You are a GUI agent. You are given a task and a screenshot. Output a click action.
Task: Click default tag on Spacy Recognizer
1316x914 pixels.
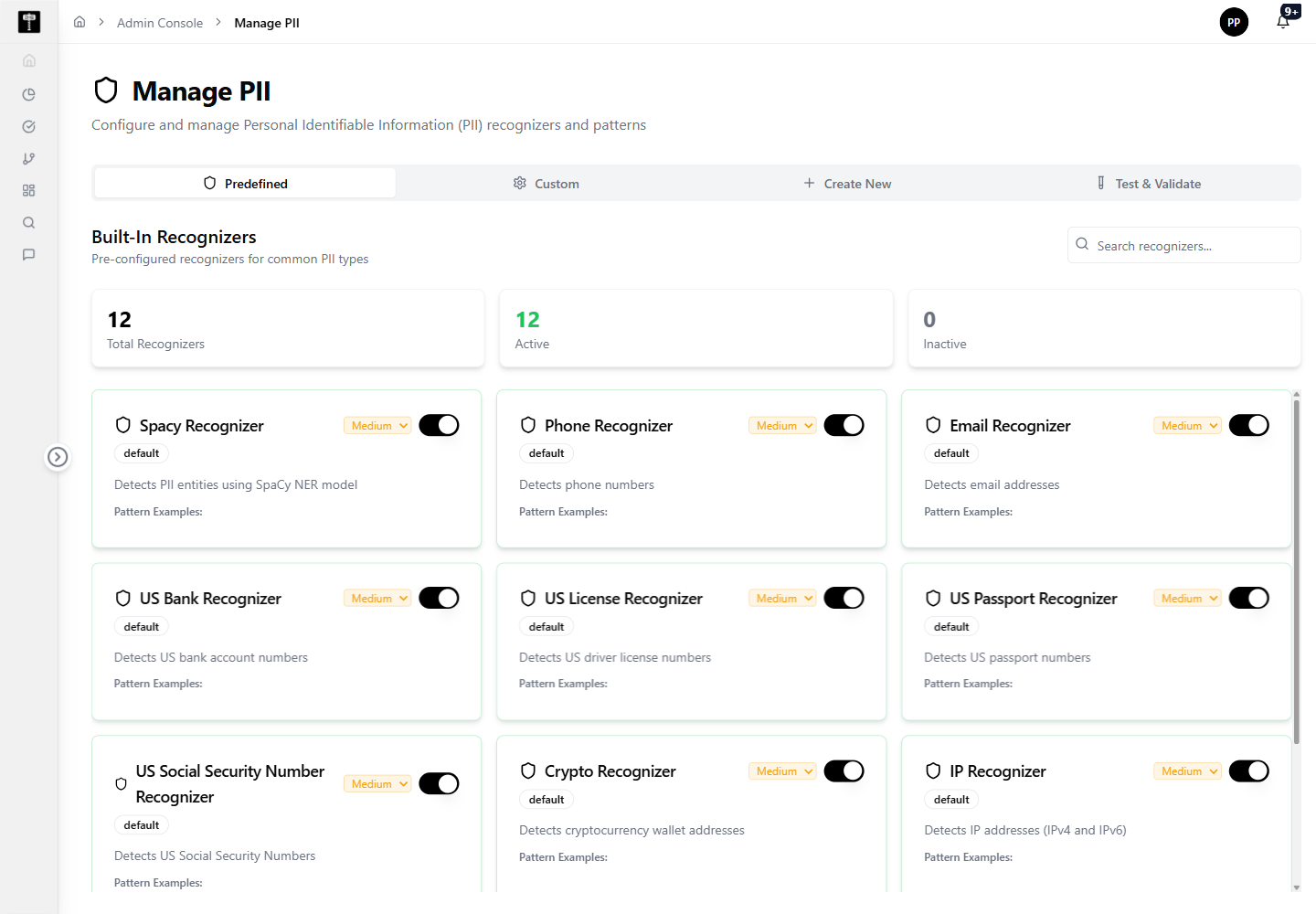(x=142, y=453)
